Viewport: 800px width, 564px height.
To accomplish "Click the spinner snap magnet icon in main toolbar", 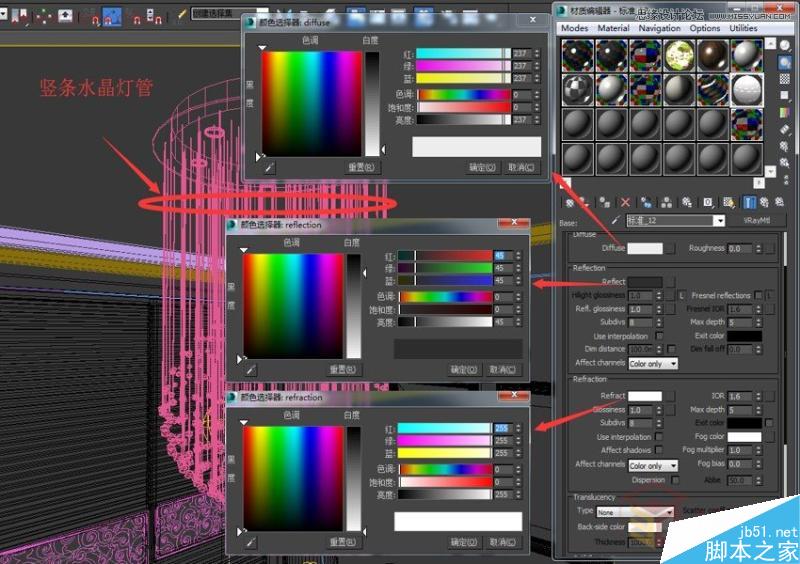I will point(154,16).
